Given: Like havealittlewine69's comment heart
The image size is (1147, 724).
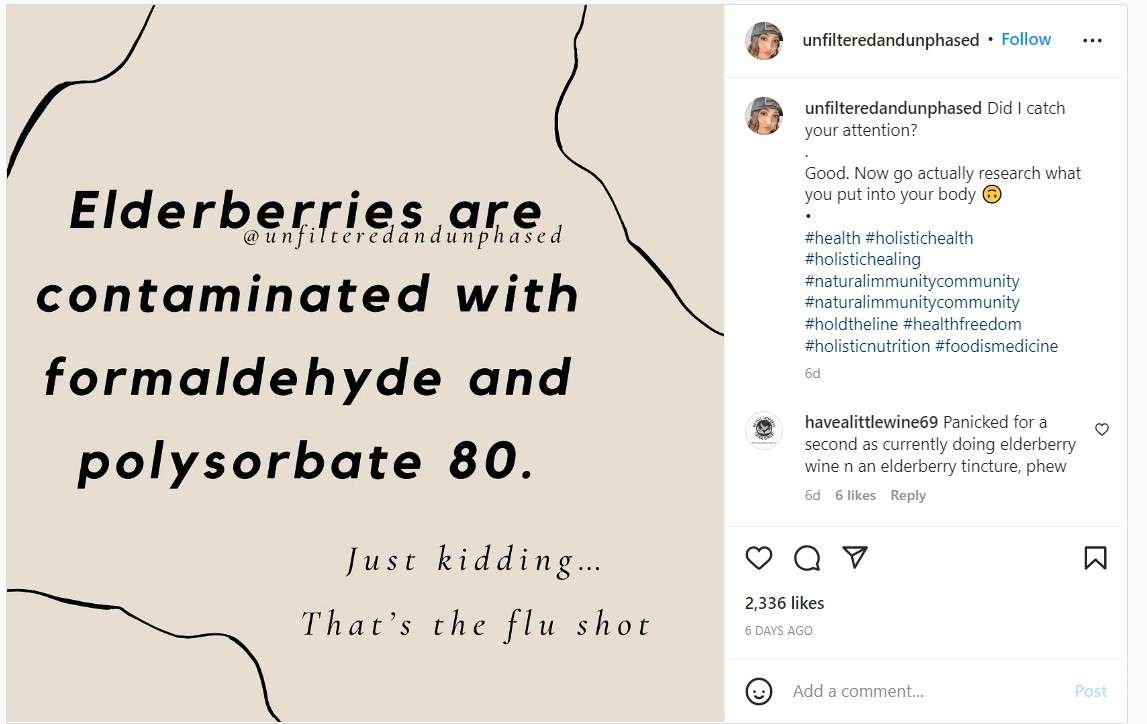Looking at the screenshot, I should click(x=1102, y=429).
